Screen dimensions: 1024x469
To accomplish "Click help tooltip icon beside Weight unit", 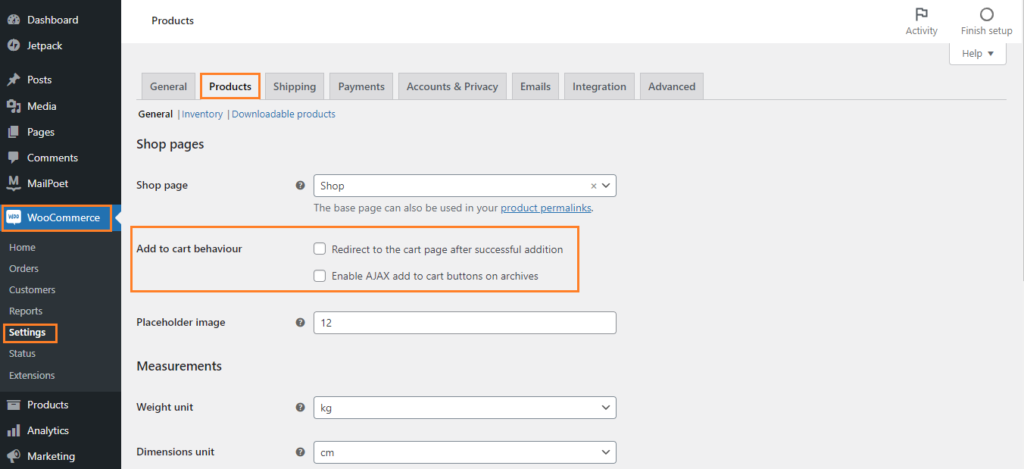I will (x=300, y=407).
